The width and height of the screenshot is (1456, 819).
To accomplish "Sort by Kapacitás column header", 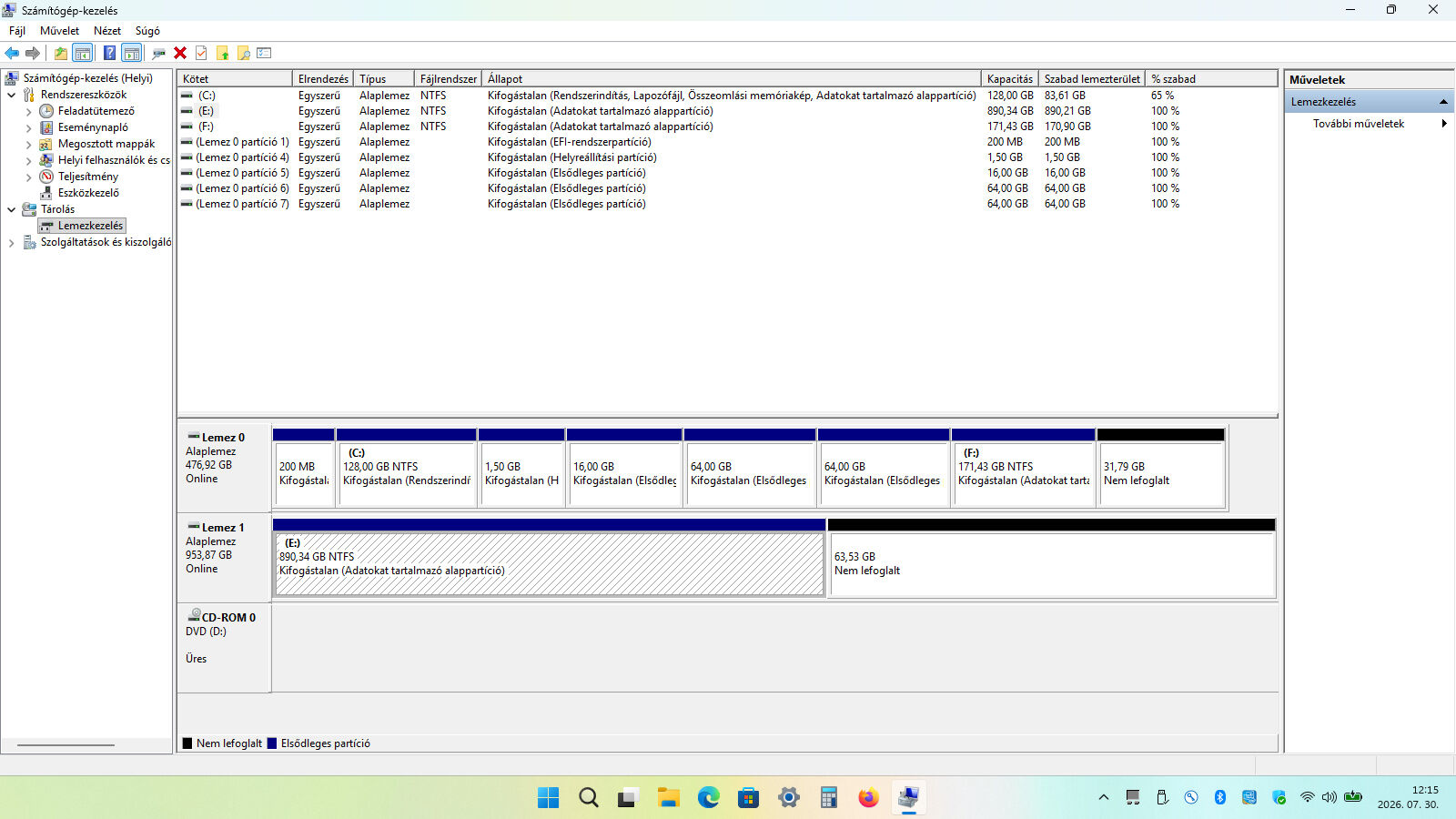I will (x=1010, y=79).
